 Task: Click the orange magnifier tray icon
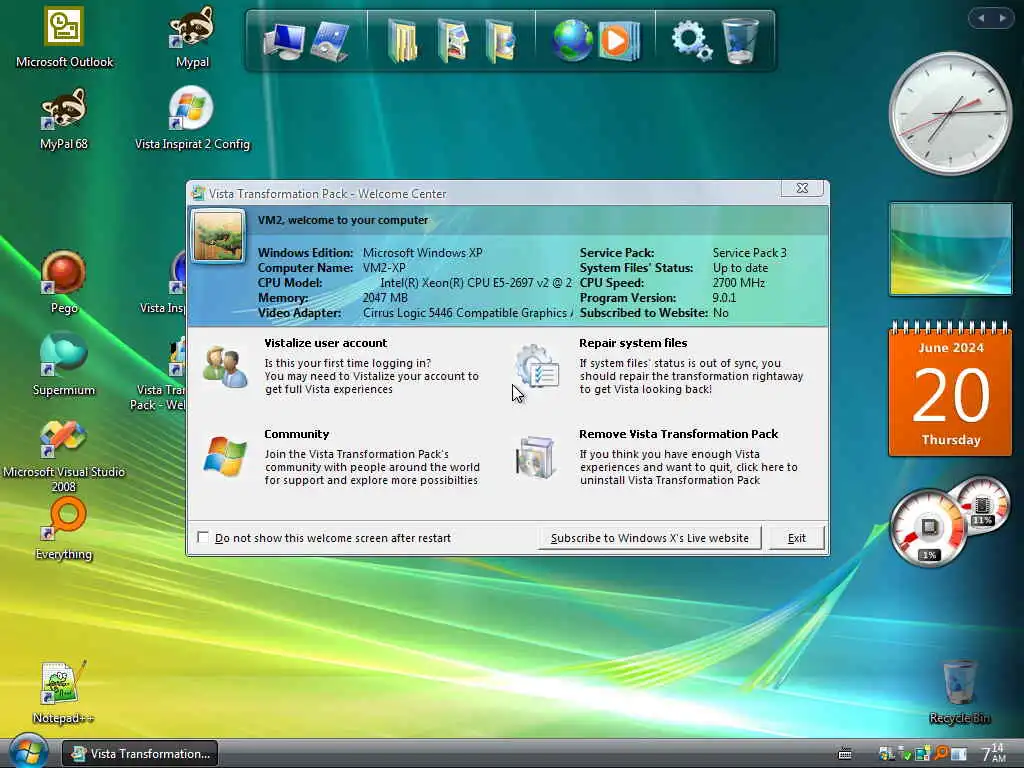941,754
